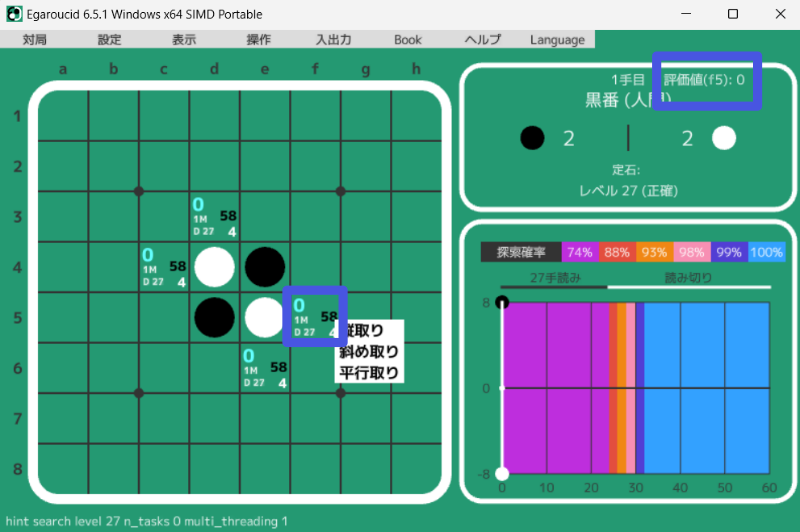Click the white disc icon in score panel

coord(724,138)
